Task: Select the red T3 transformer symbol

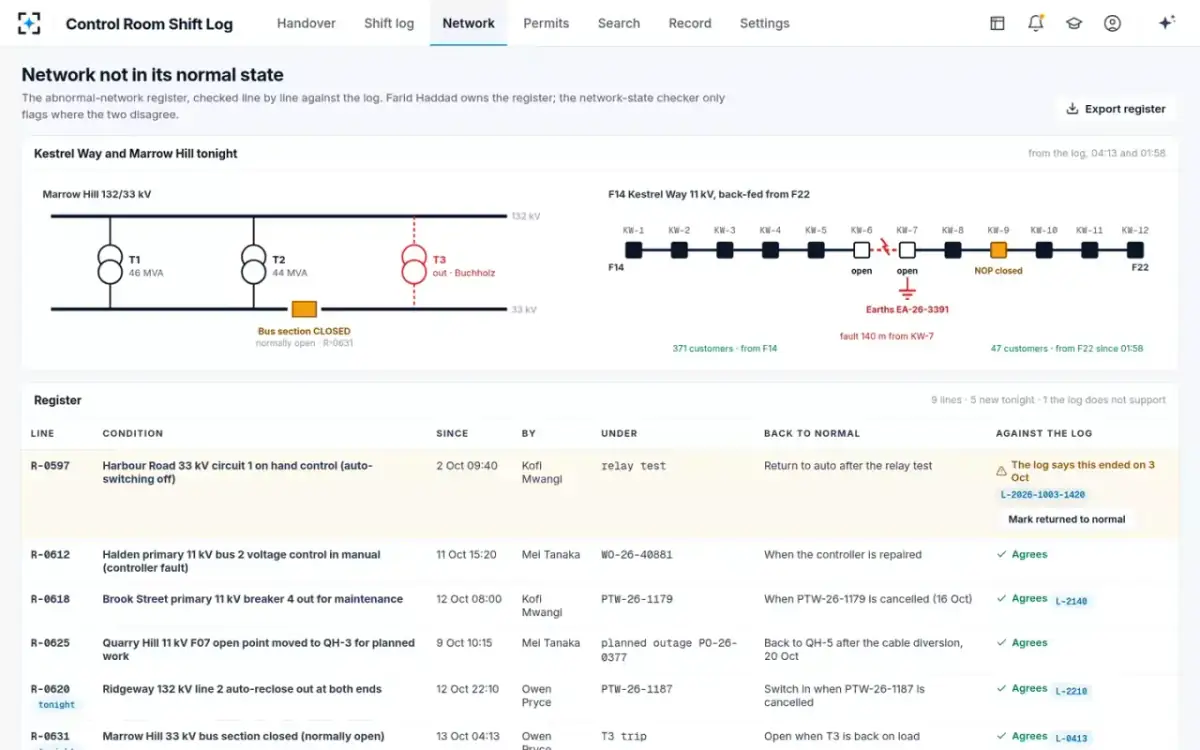Action: click(413, 265)
